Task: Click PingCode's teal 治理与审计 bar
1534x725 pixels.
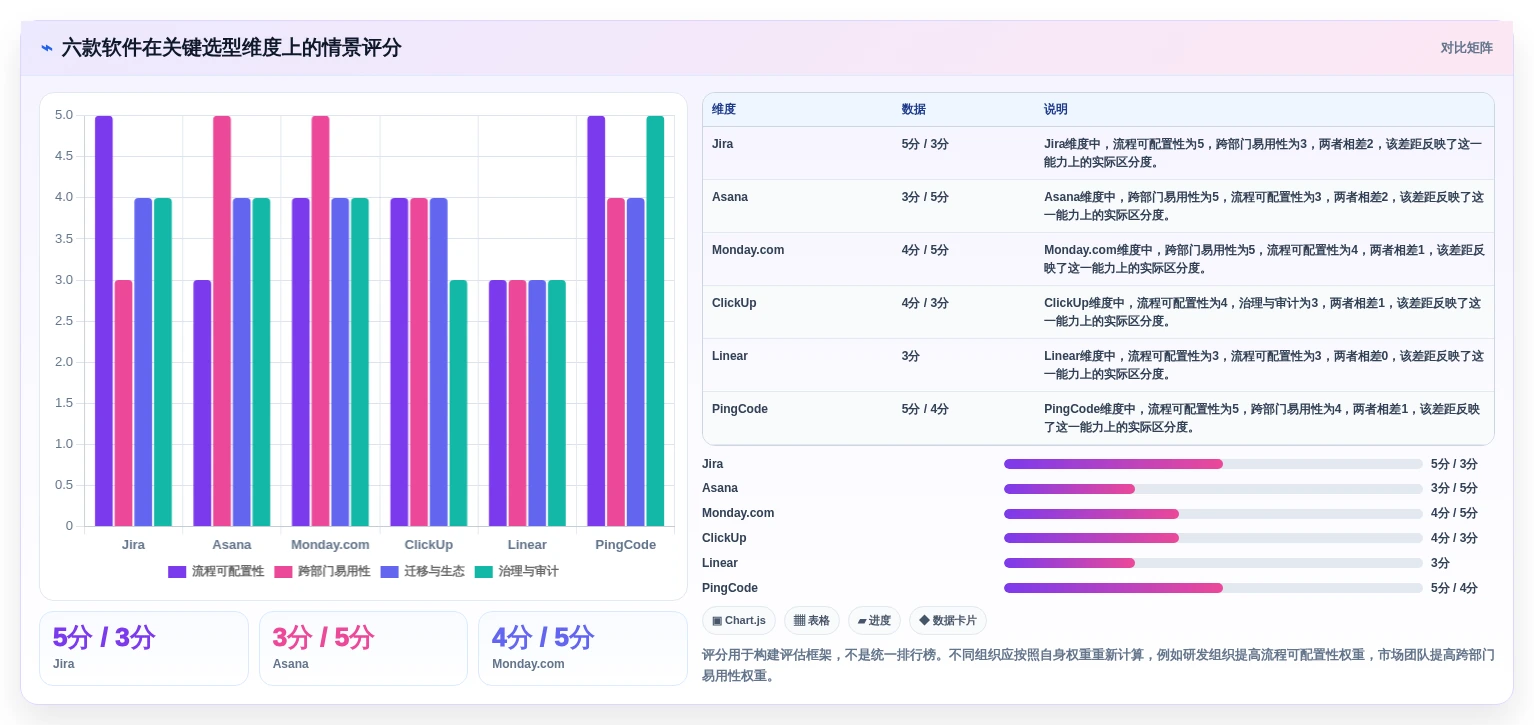Action: (x=655, y=321)
